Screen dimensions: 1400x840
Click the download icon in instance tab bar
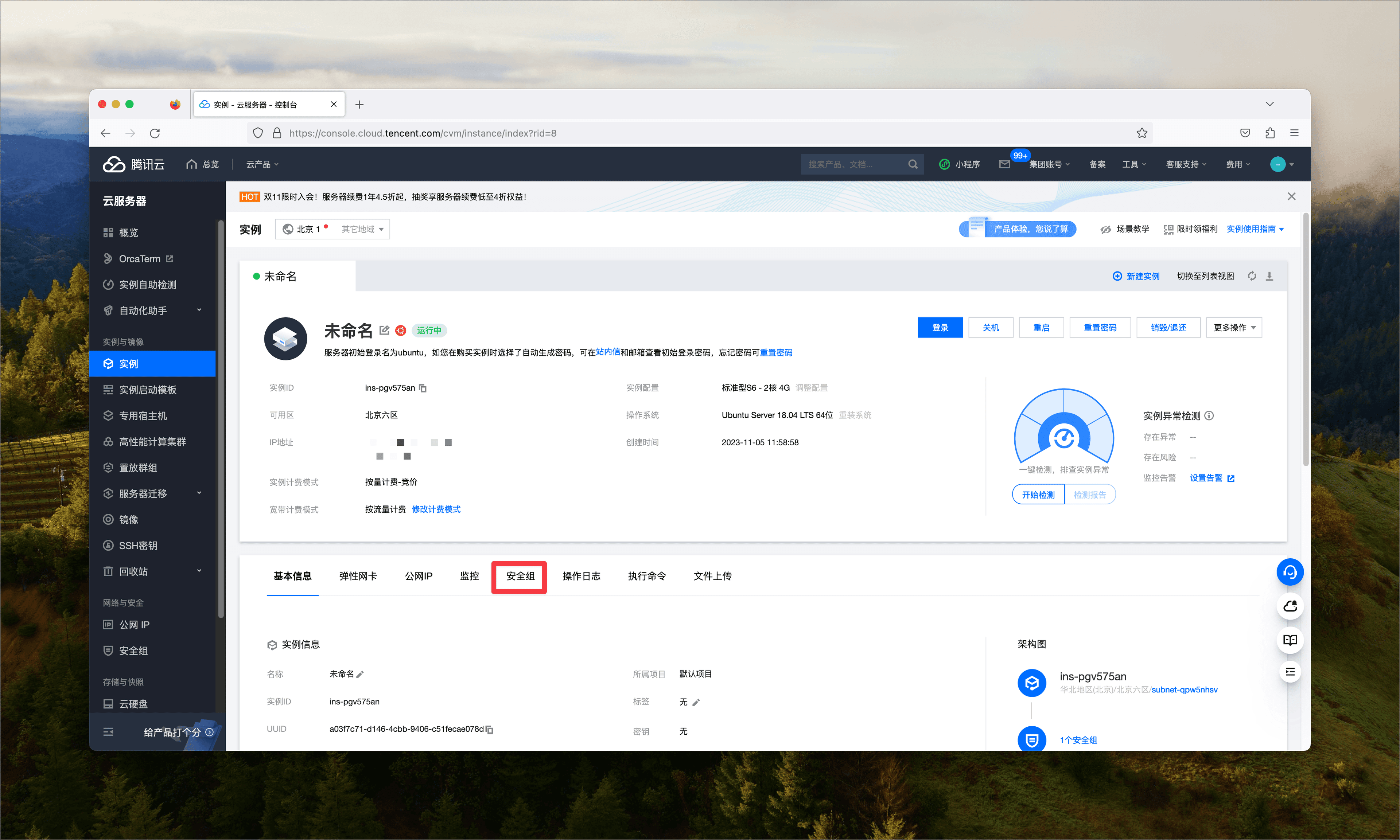coord(1269,276)
